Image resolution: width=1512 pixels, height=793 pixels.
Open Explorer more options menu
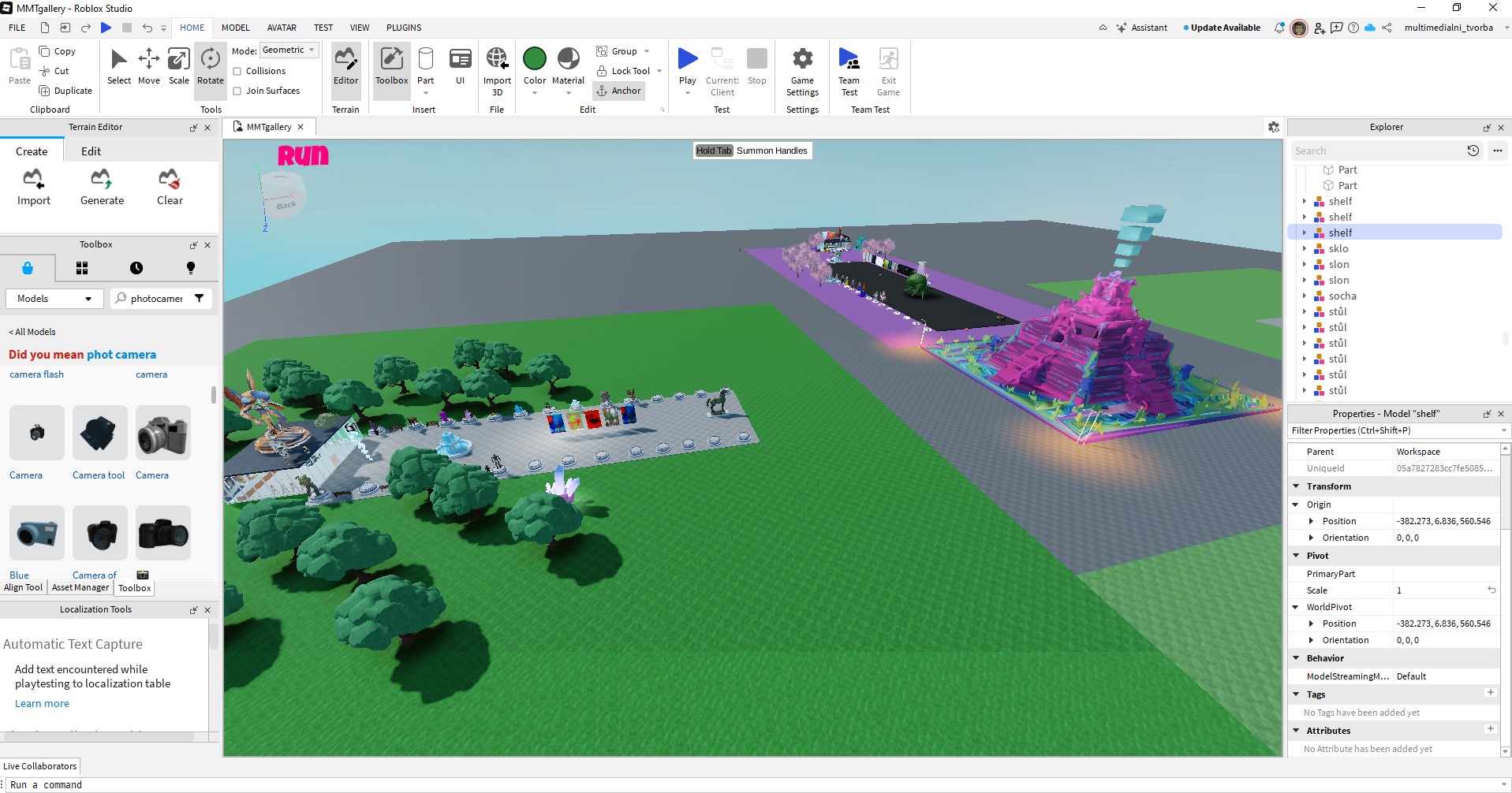(x=1497, y=151)
